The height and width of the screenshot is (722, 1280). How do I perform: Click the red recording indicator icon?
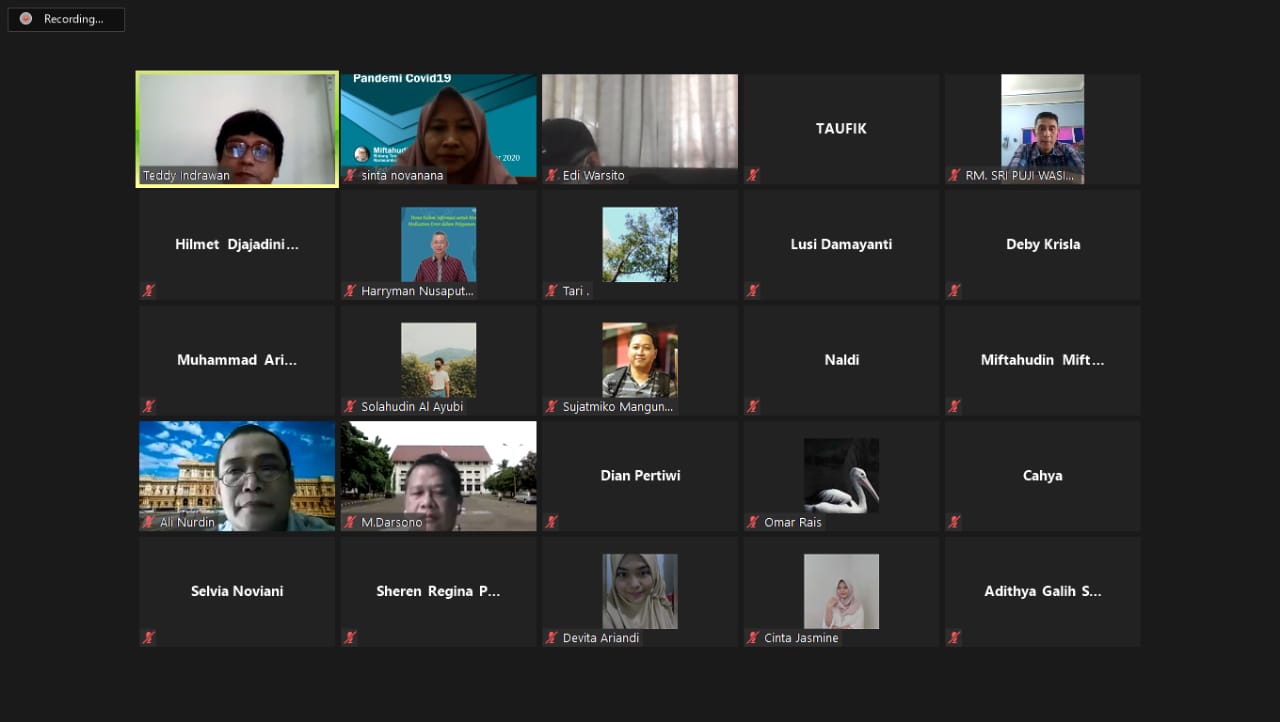coord(25,19)
